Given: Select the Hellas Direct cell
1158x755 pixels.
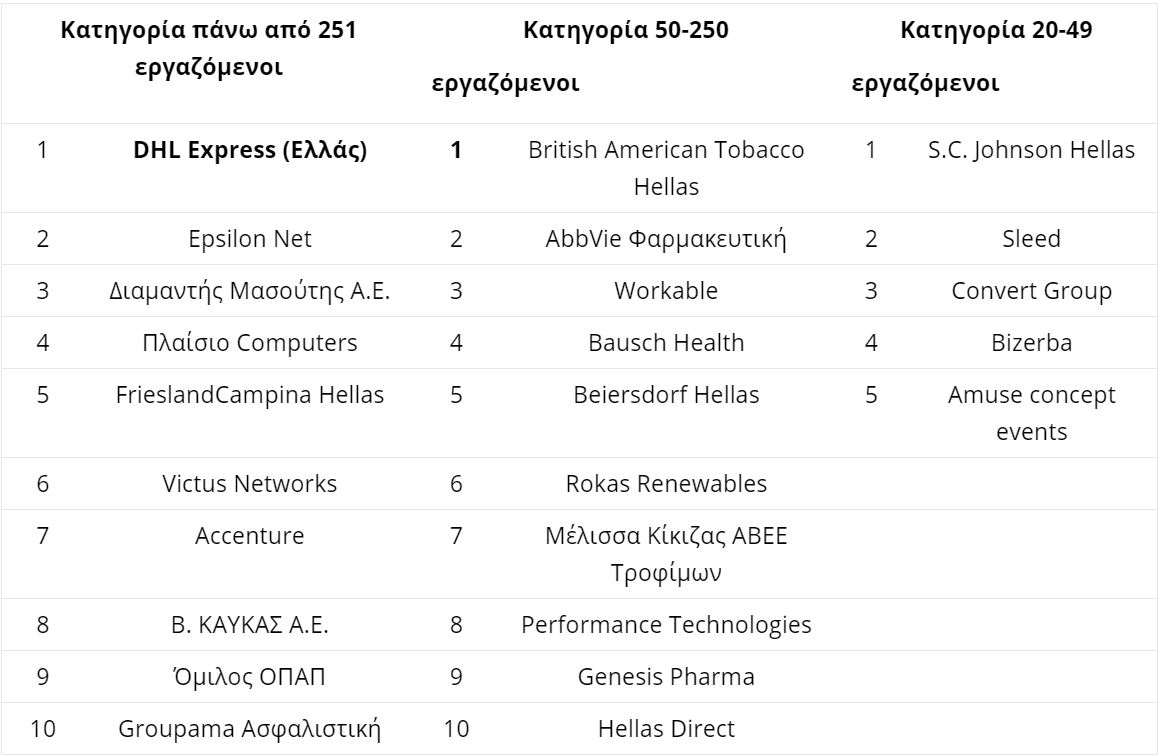Looking at the screenshot, I should click(x=666, y=729).
